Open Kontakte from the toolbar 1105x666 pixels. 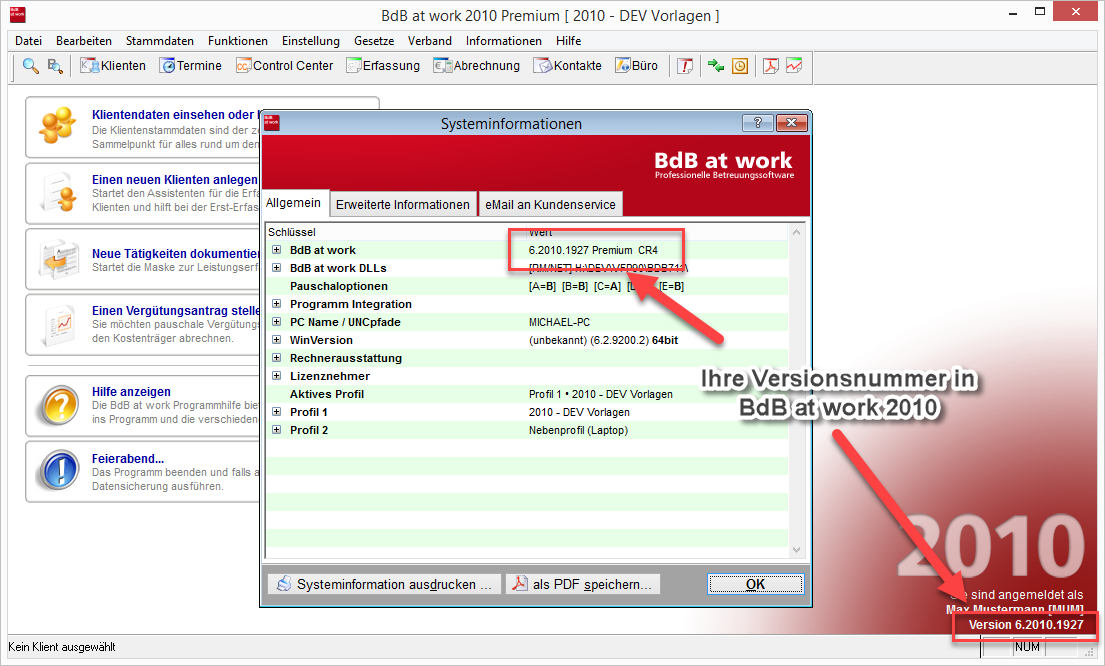pyautogui.click(x=568, y=66)
